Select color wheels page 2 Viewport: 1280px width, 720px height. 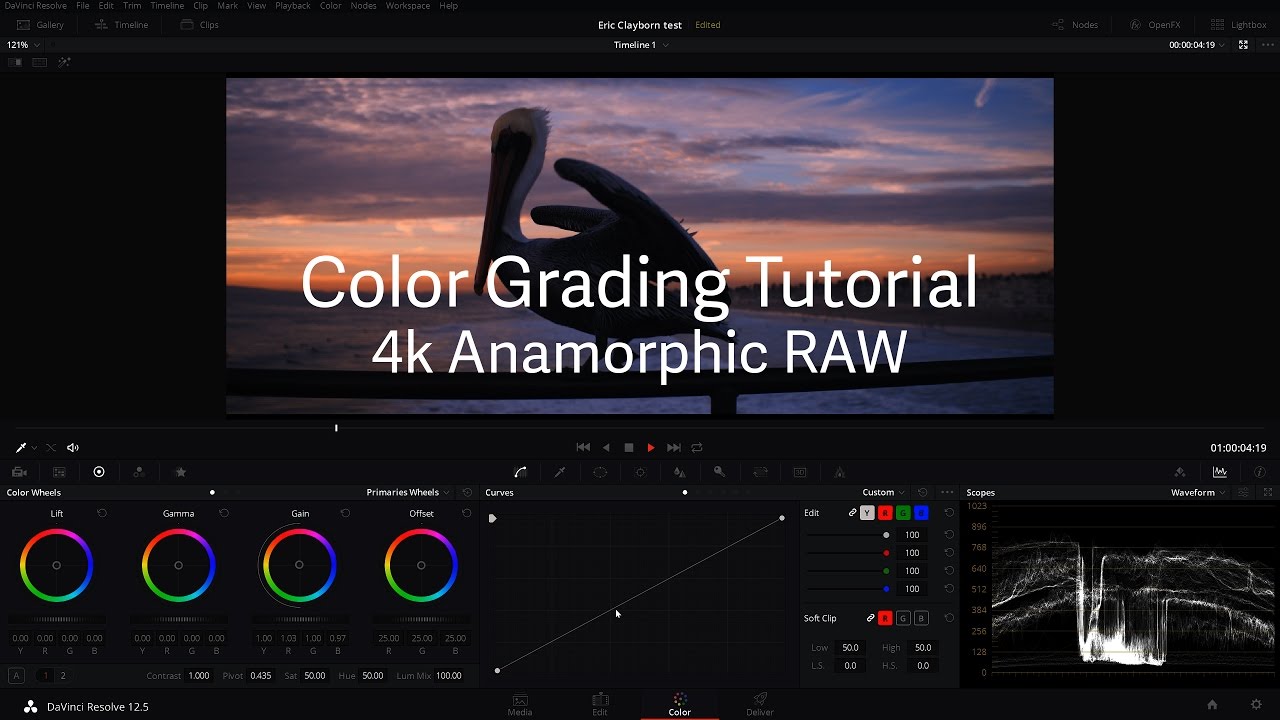click(x=62, y=676)
